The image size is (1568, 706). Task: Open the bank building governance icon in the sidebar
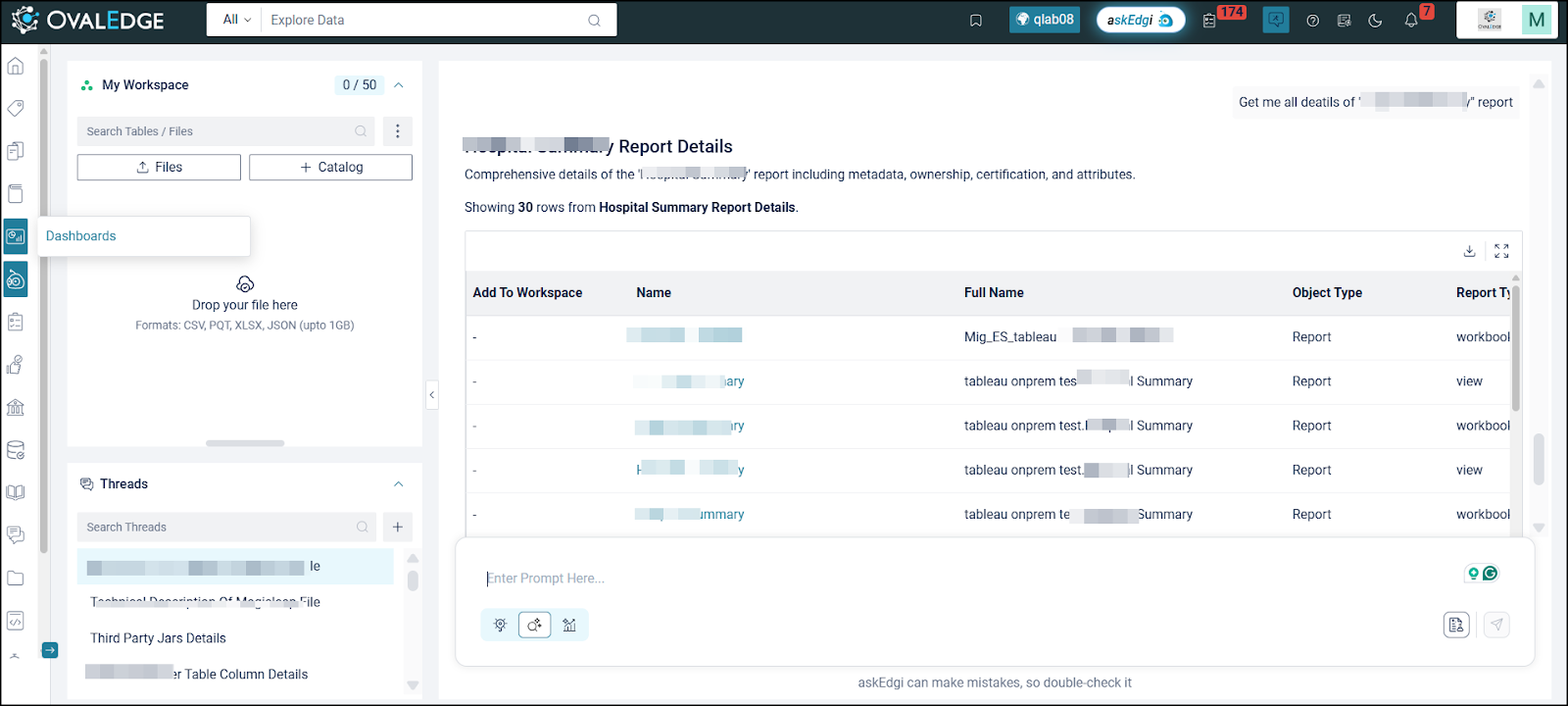(x=16, y=407)
